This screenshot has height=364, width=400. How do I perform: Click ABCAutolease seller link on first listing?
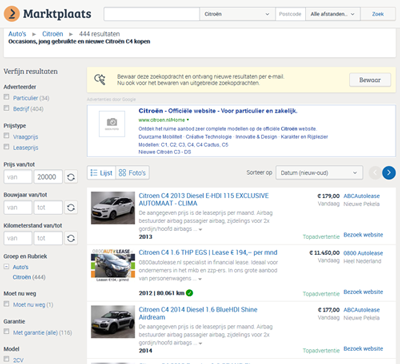tap(362, 196)
